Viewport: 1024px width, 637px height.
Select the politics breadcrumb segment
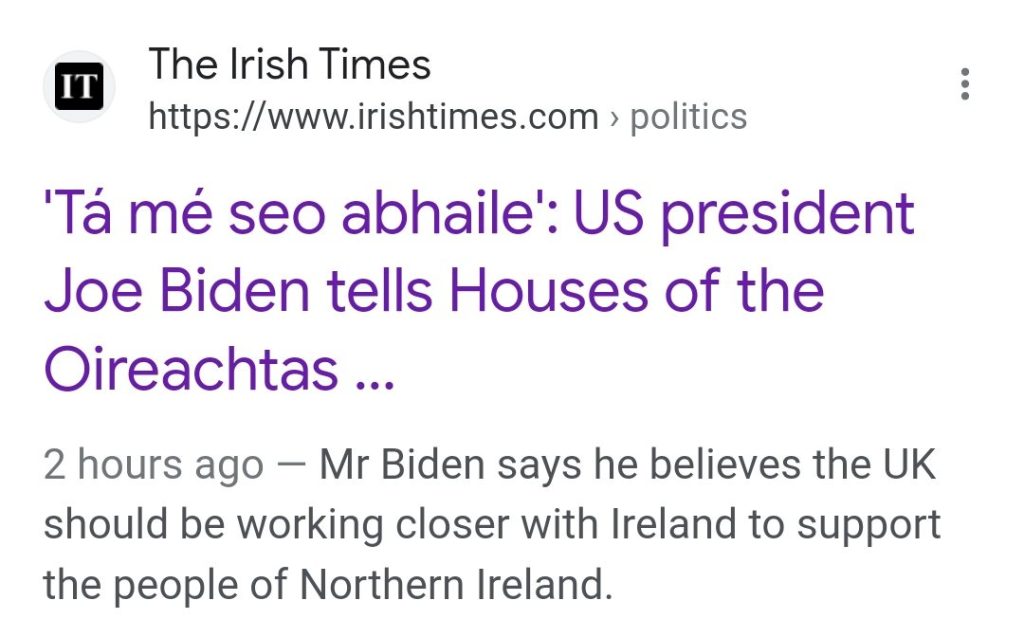coord(688,117)
